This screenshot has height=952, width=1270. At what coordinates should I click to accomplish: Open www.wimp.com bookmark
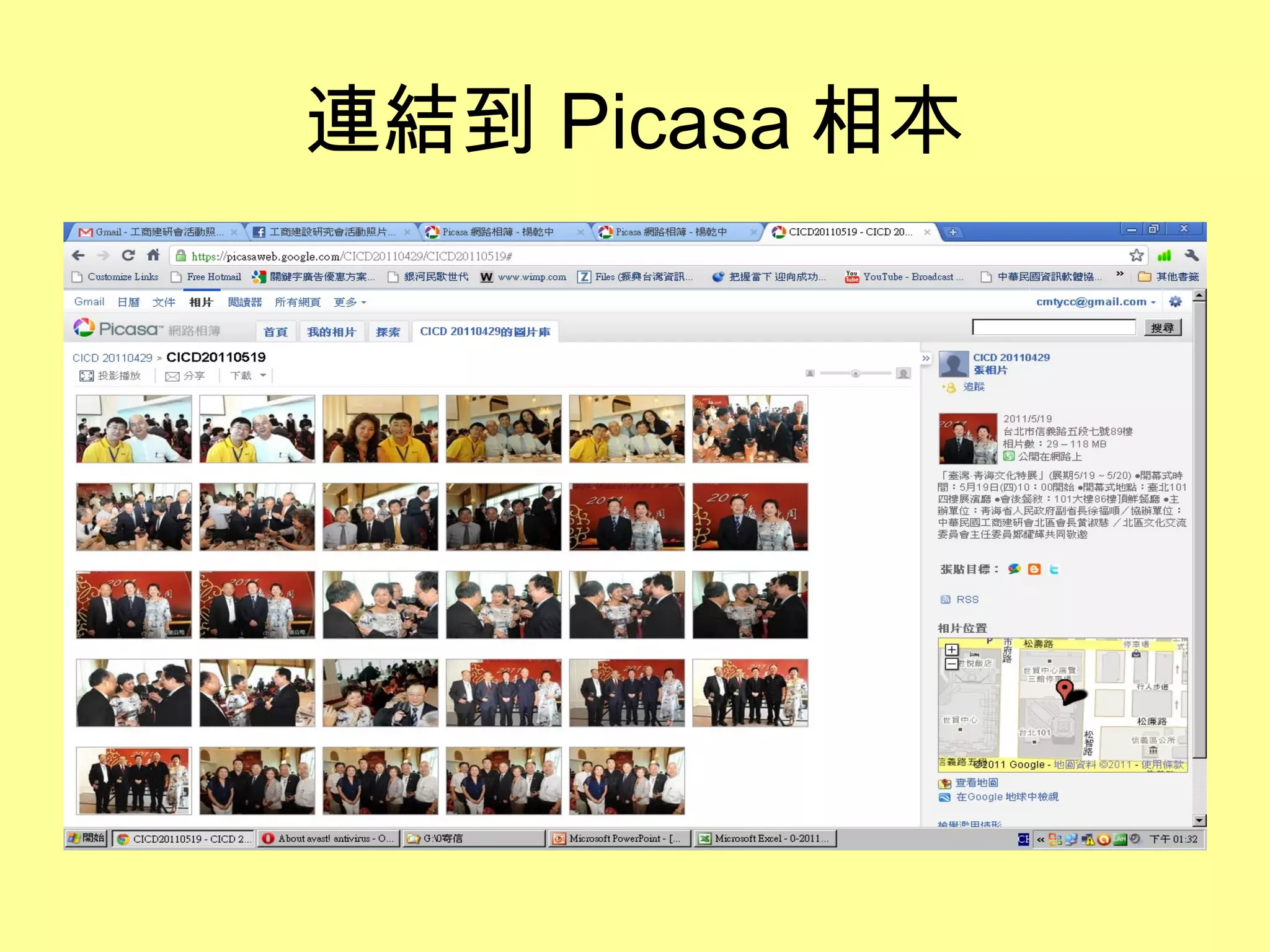[524, 276]
